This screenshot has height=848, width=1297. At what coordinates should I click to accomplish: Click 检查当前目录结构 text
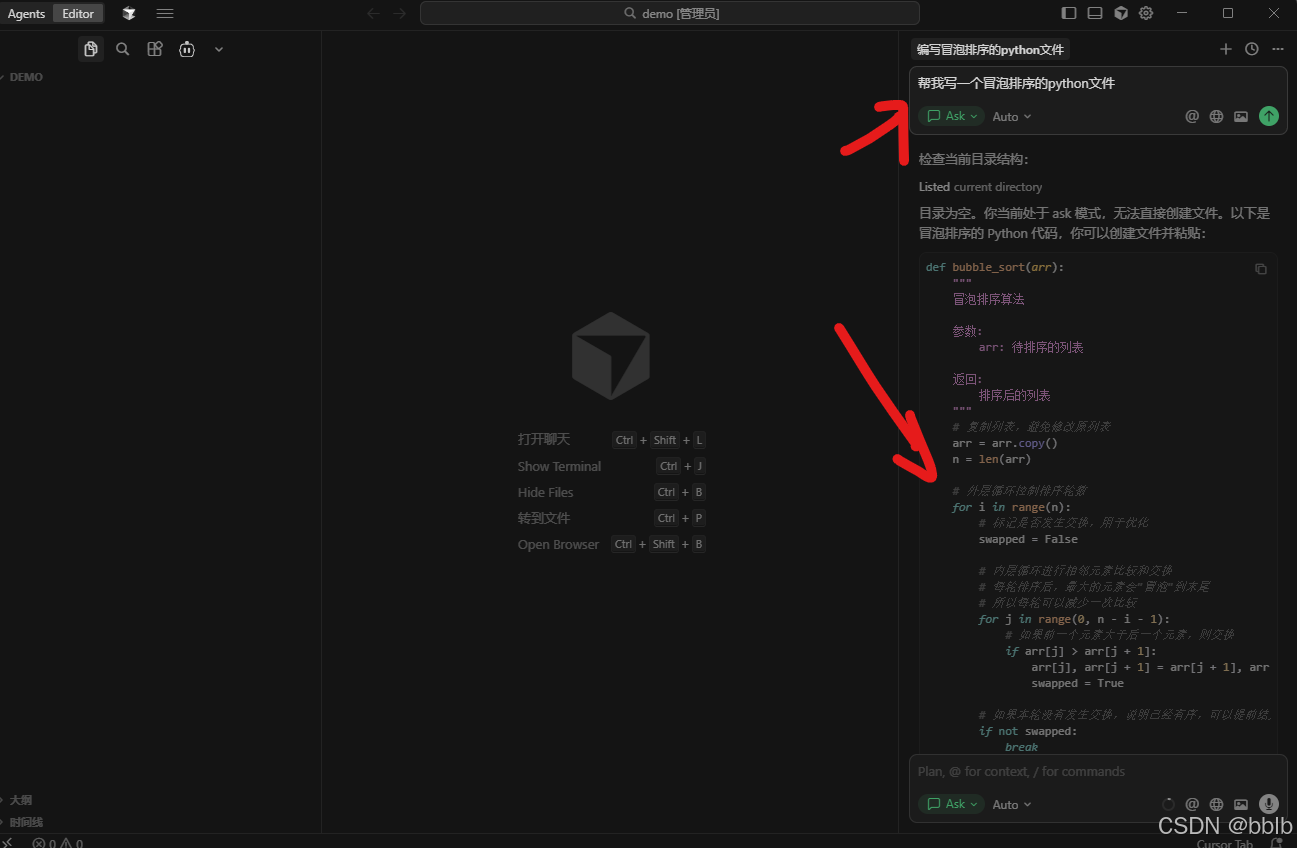pos(973,159)
